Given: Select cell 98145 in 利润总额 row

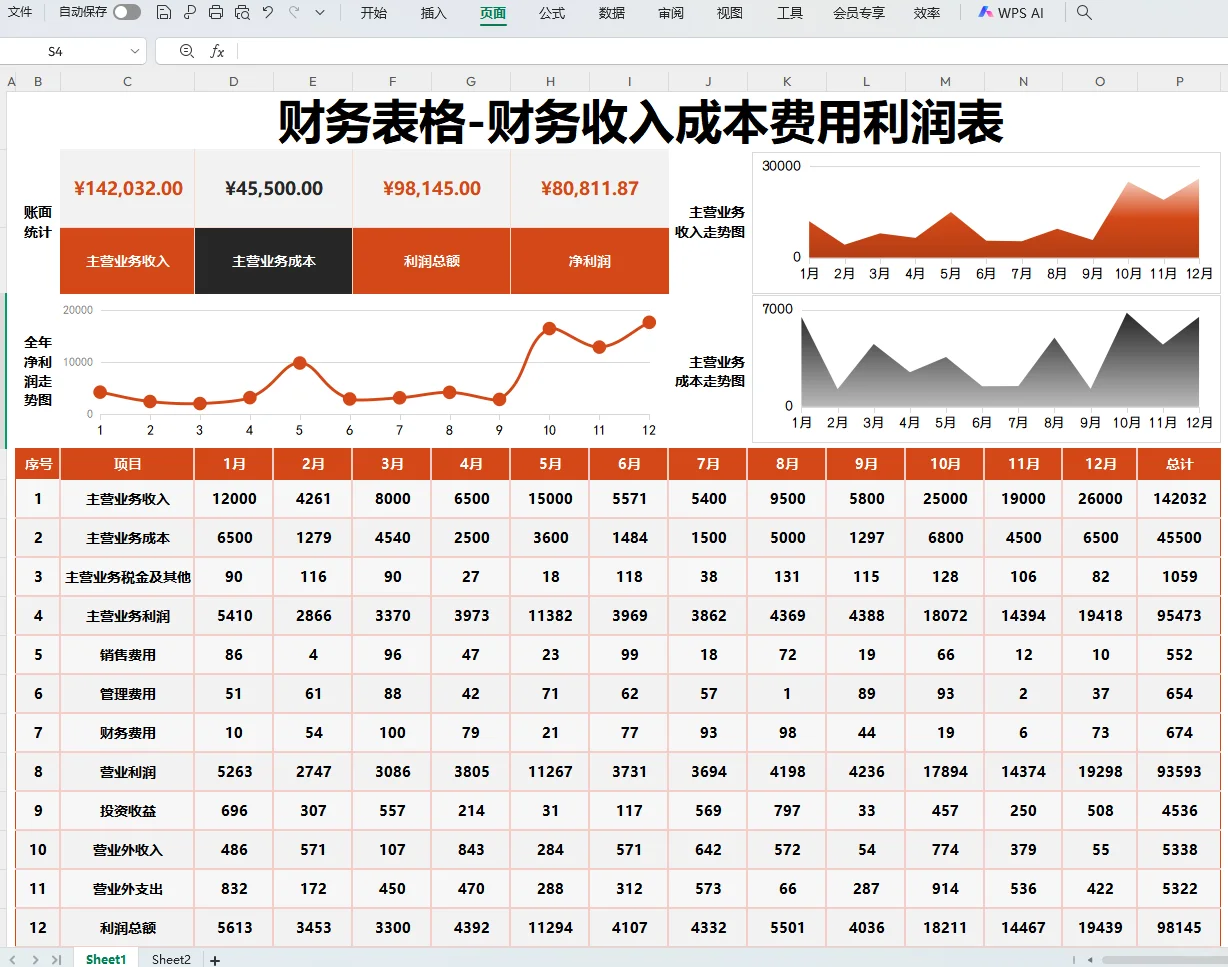Looking at the screenshot, I should click(1180, 928).
